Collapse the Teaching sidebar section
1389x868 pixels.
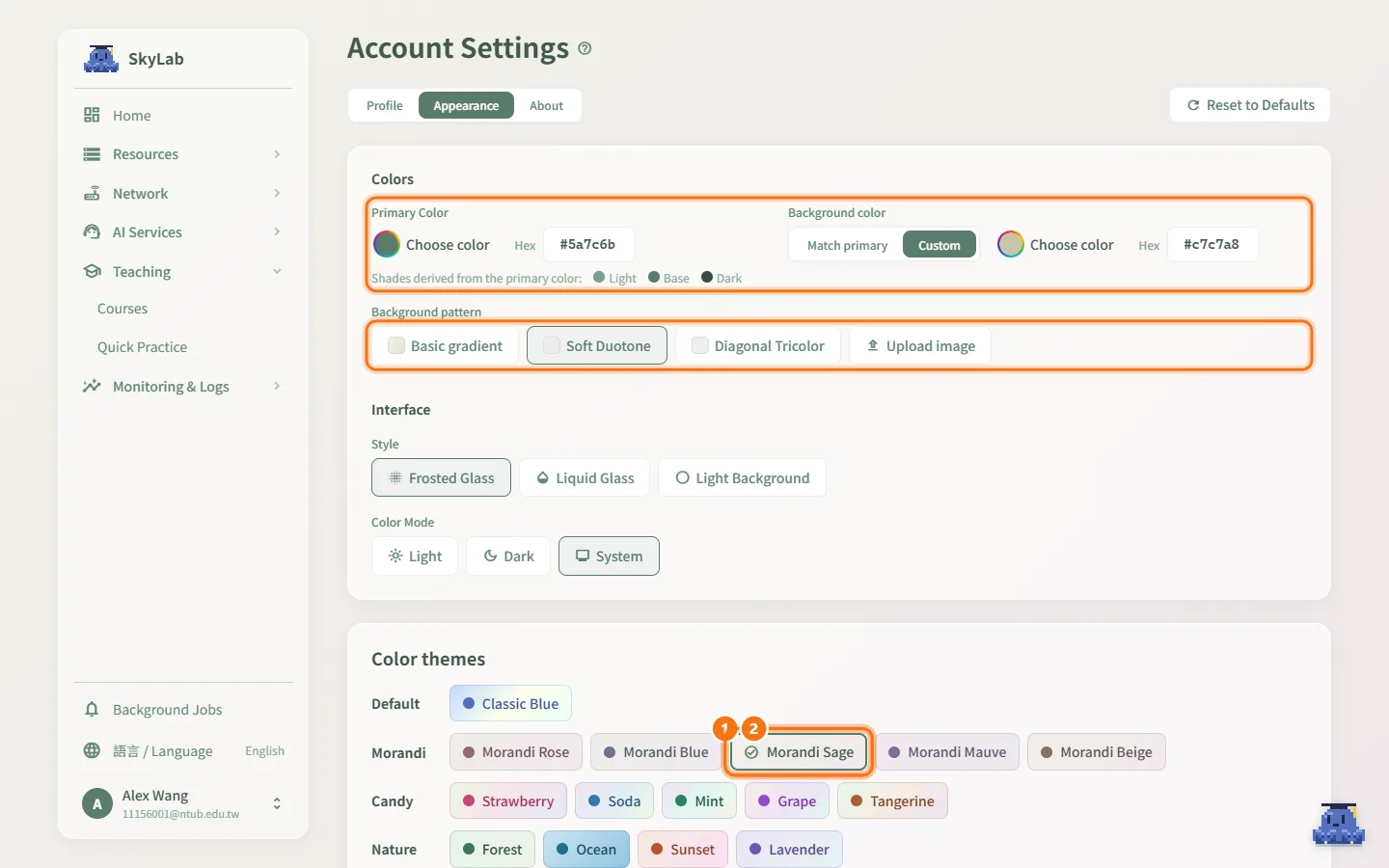point(183,272)
